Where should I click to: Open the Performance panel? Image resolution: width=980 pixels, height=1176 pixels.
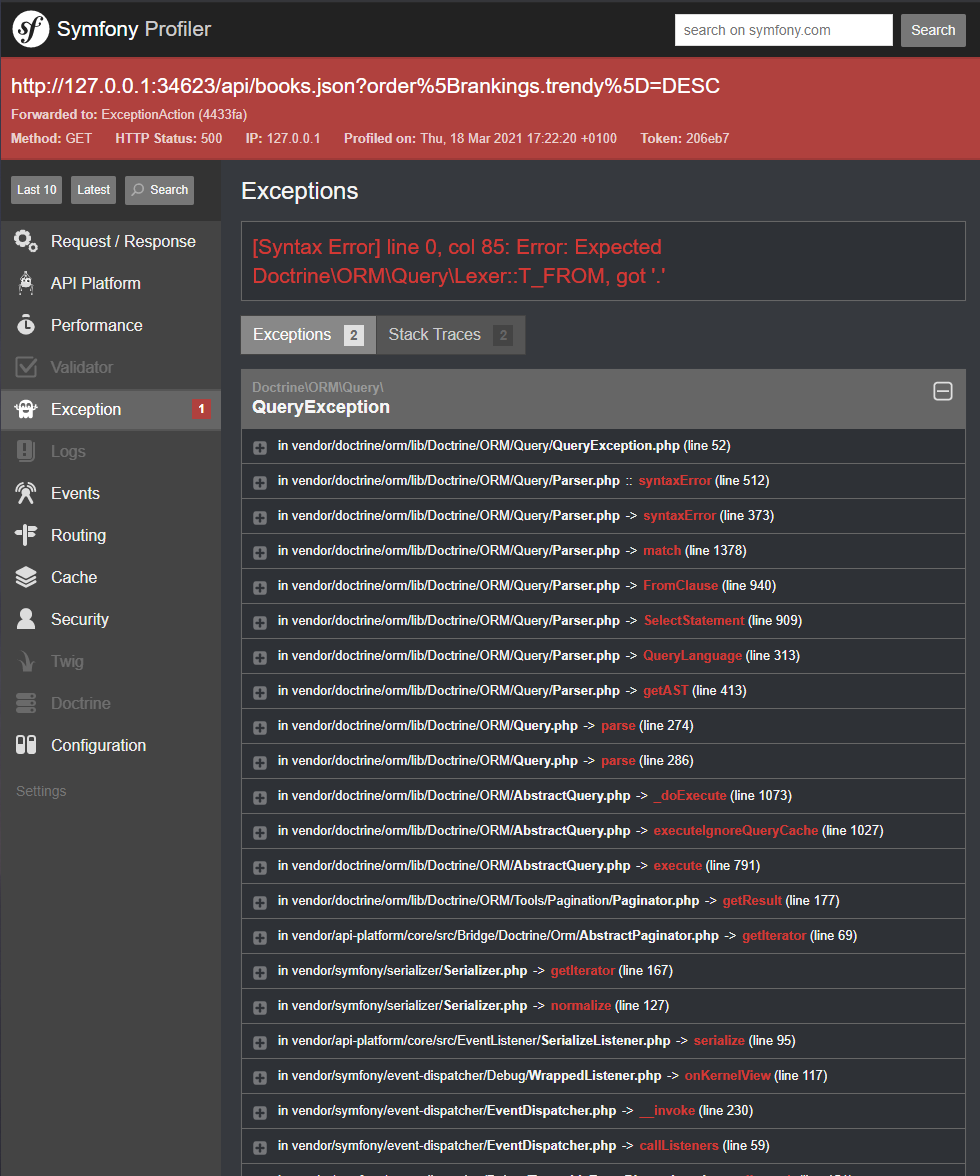point(111,326)
